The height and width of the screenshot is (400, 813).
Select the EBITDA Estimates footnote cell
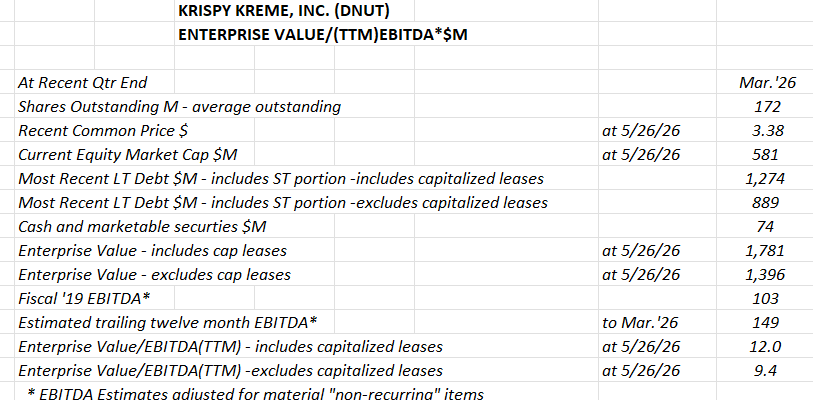click(x=255, y=393)
